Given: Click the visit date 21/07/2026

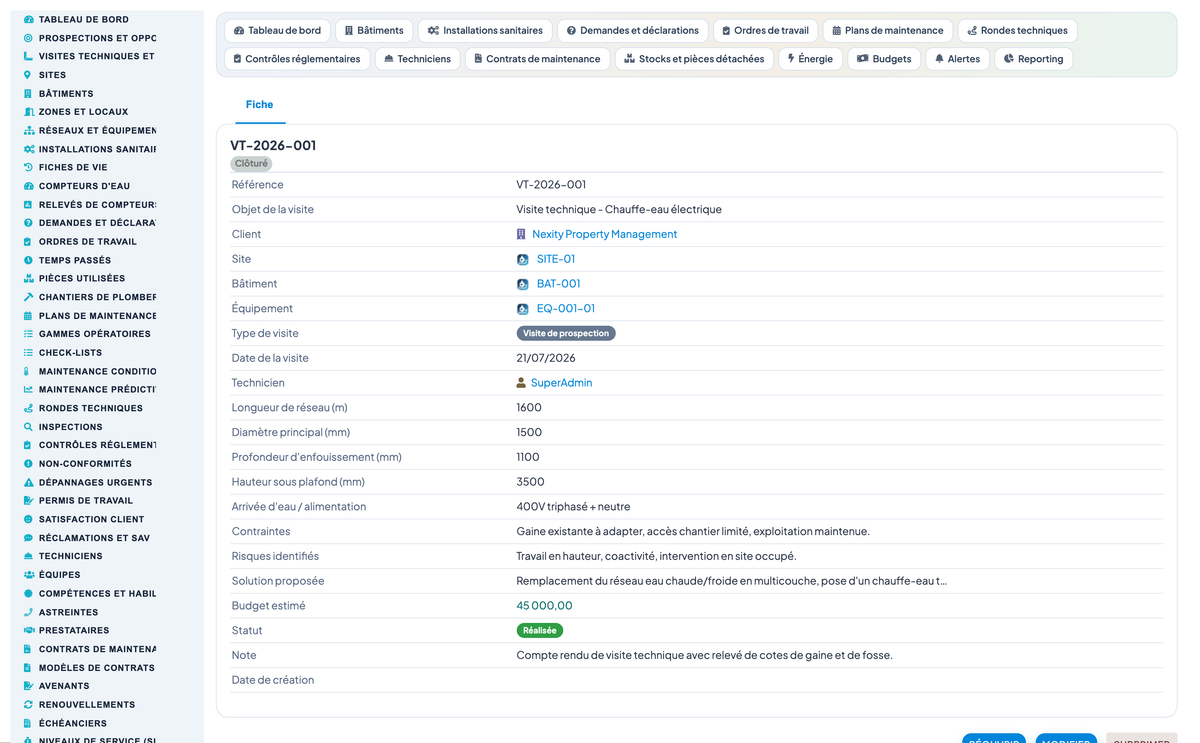Looking at the screenshot, I should (x=546, y=358).
